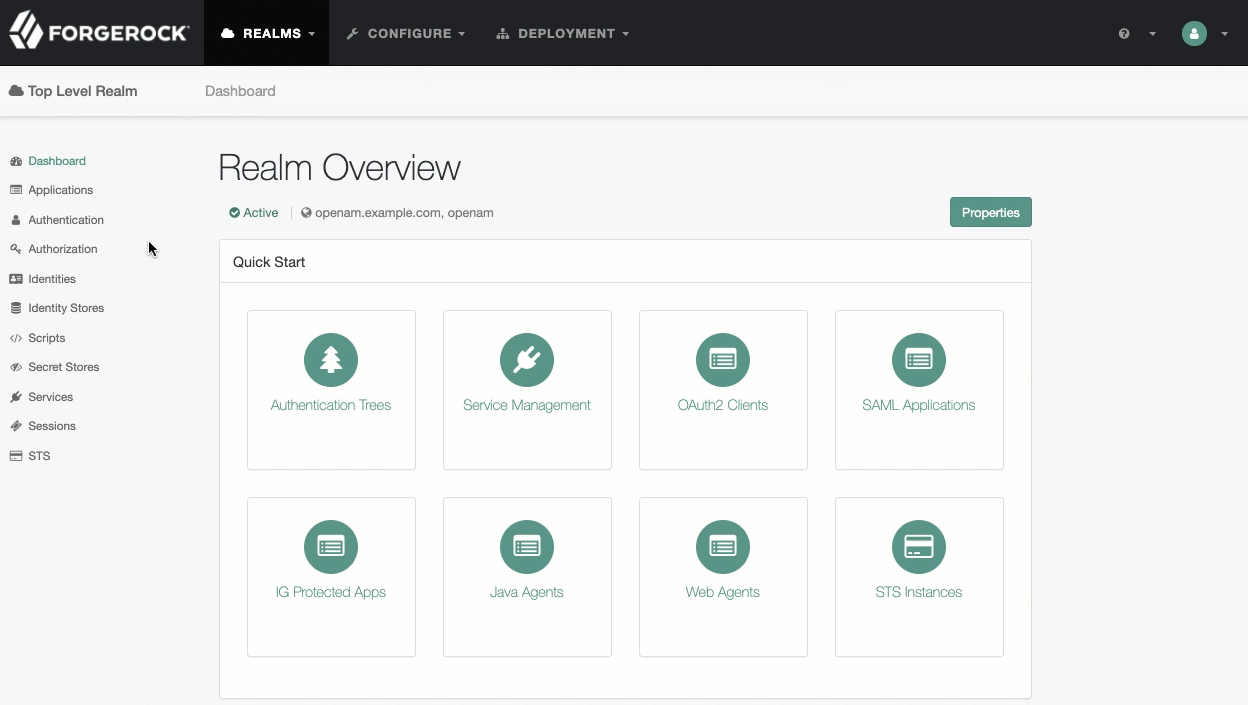The width and height of the screenshot is (1248, 705).
Task: Click the Dashboard sidebar icon
Action: pos(16,161)
